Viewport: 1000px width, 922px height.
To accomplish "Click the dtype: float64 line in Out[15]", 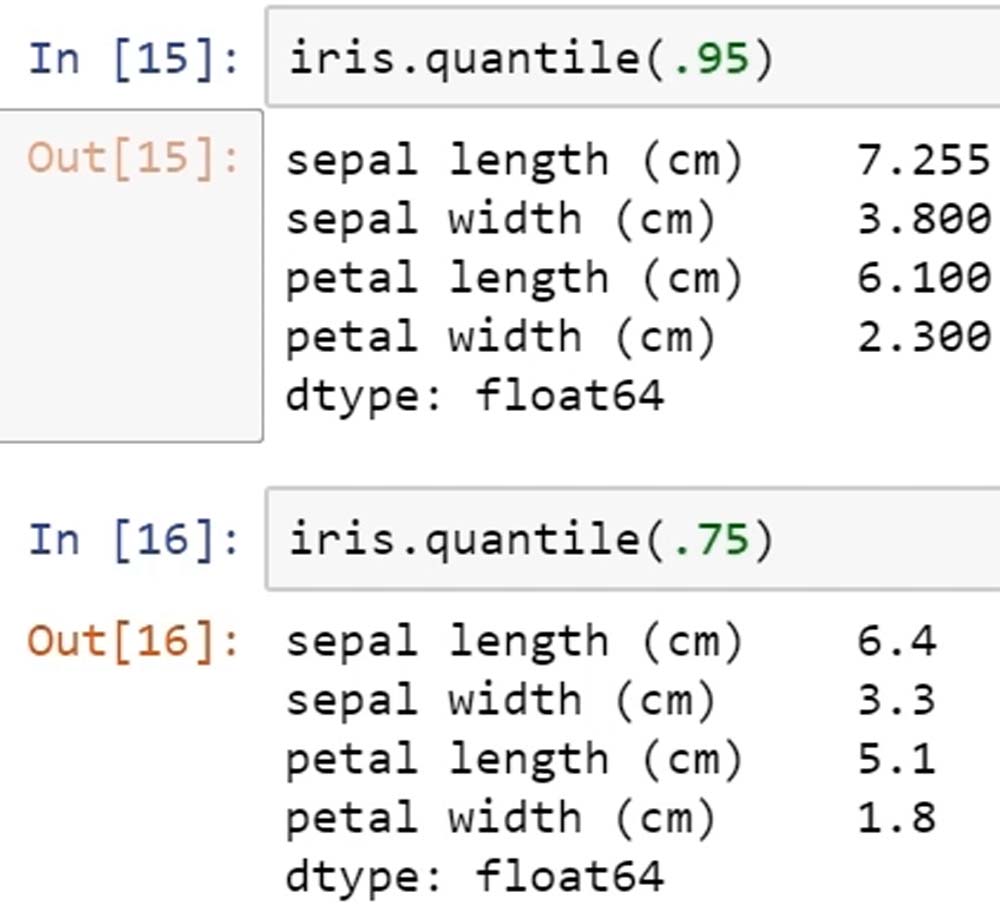I will (474, 396).
